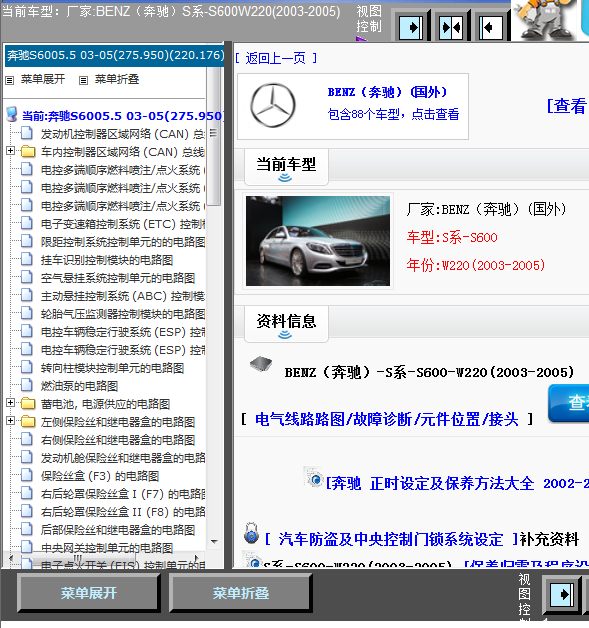589x628 pixels.
Task: Click the padlock icon beside 汽车防盗 link
Action: [251, 533]
